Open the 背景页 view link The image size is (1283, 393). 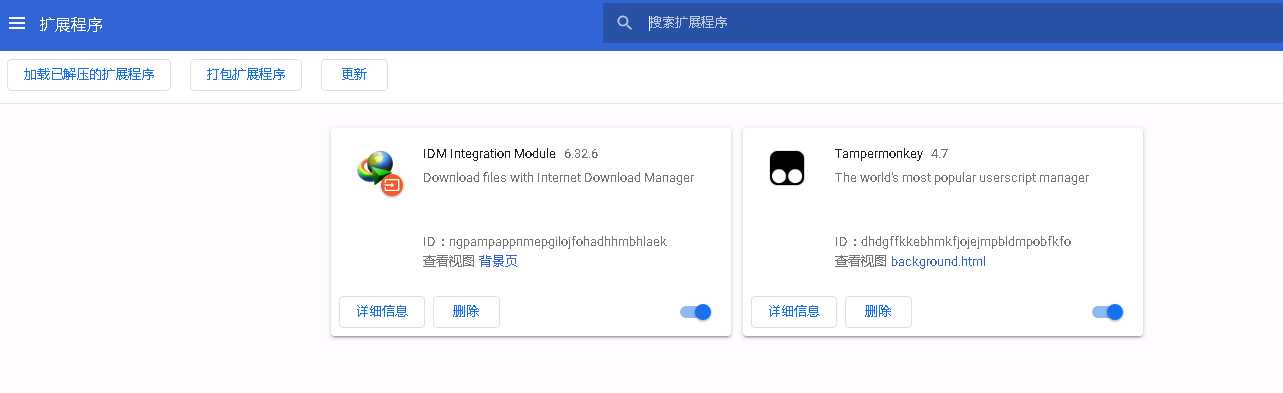pos(498,262)
